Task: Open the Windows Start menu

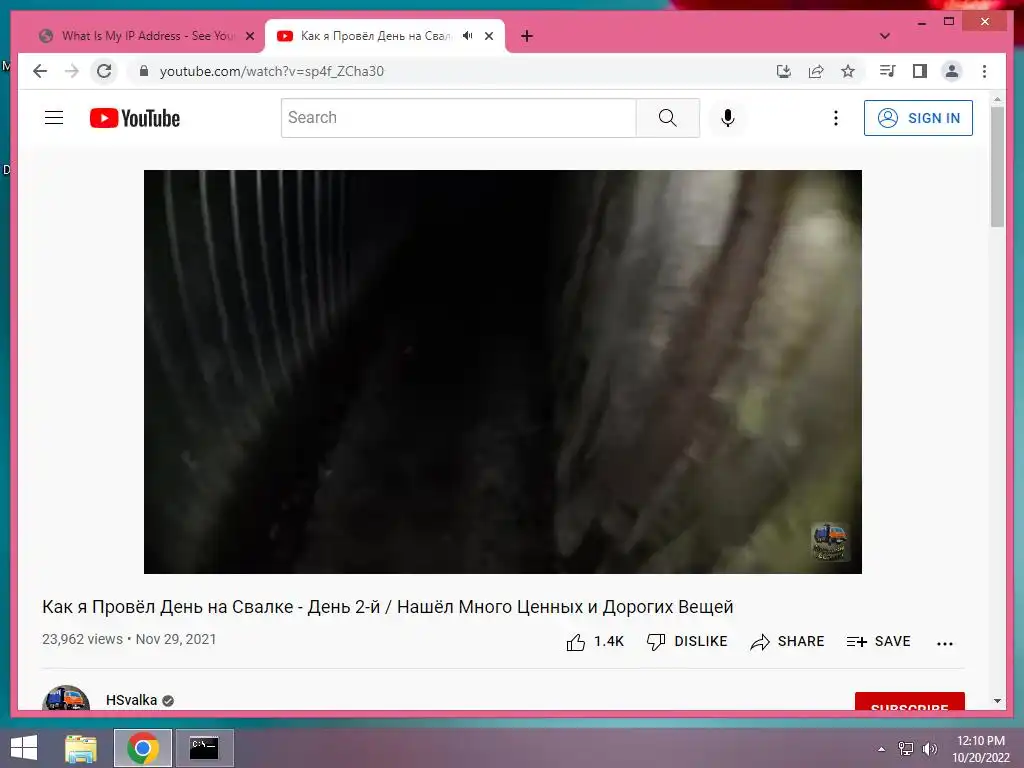Action: click(x=24, y=748)
